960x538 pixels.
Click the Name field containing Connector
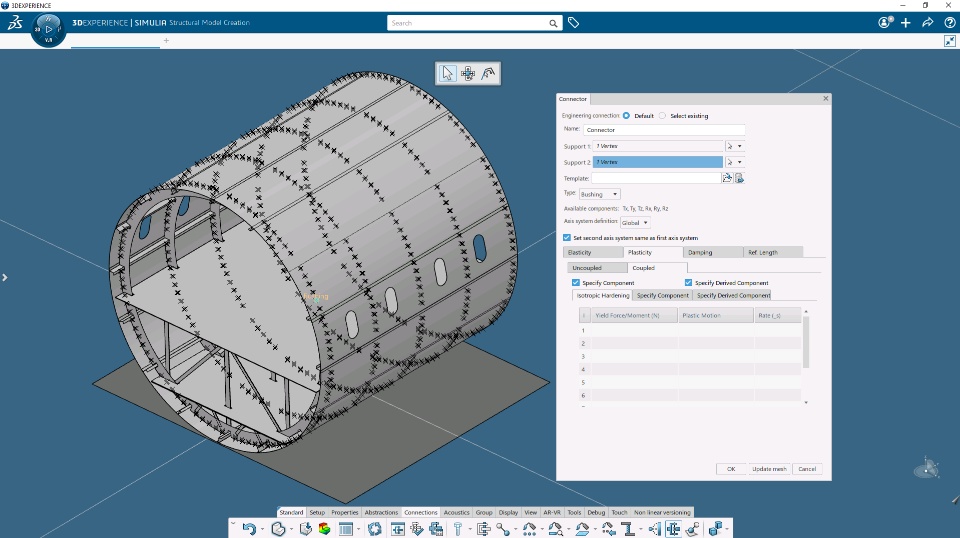pos(664,130)
